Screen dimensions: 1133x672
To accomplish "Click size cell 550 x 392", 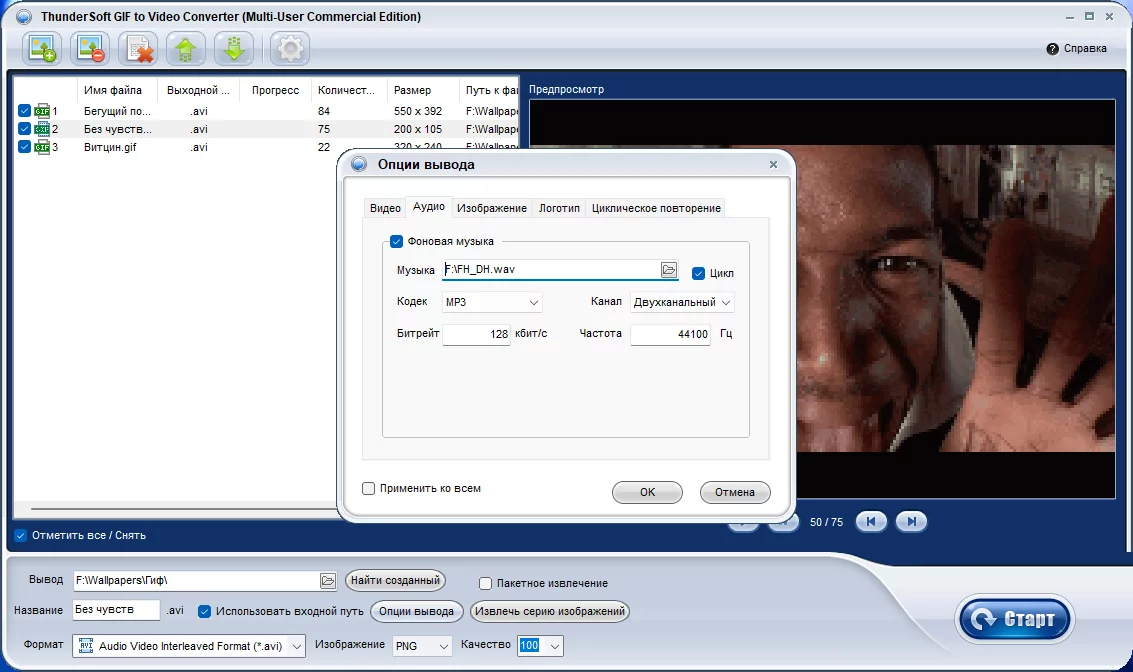I will coord(418,111).
